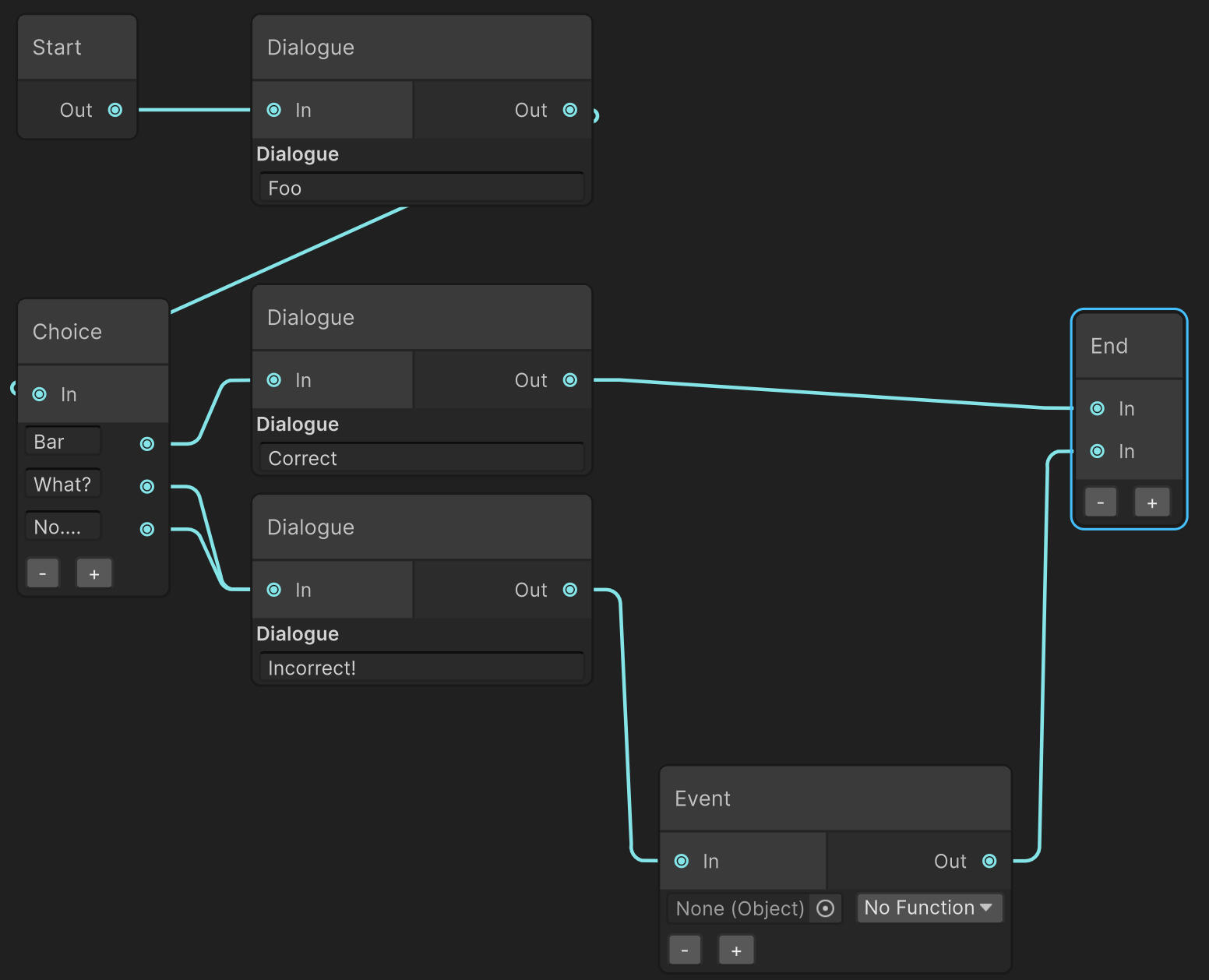The width and height of the screenshot is (1209, 980).
Task: Click the In port of Incorrect! dialogue node
Action: point(274,590)
